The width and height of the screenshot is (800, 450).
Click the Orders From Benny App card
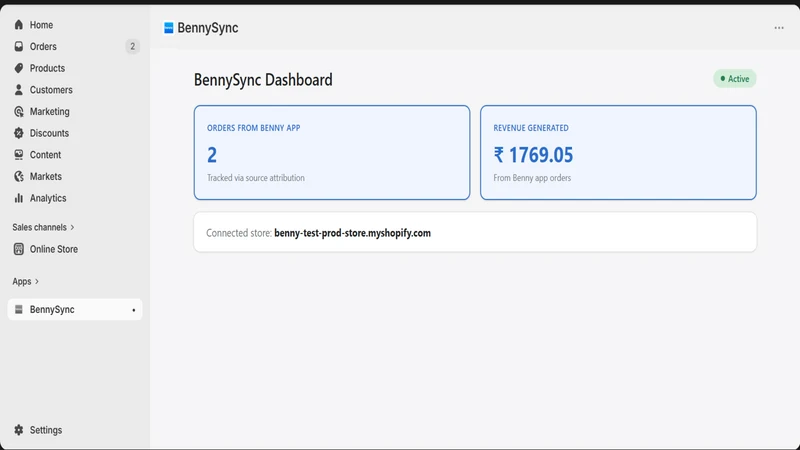pyautogui.click(x=332, y=153)
